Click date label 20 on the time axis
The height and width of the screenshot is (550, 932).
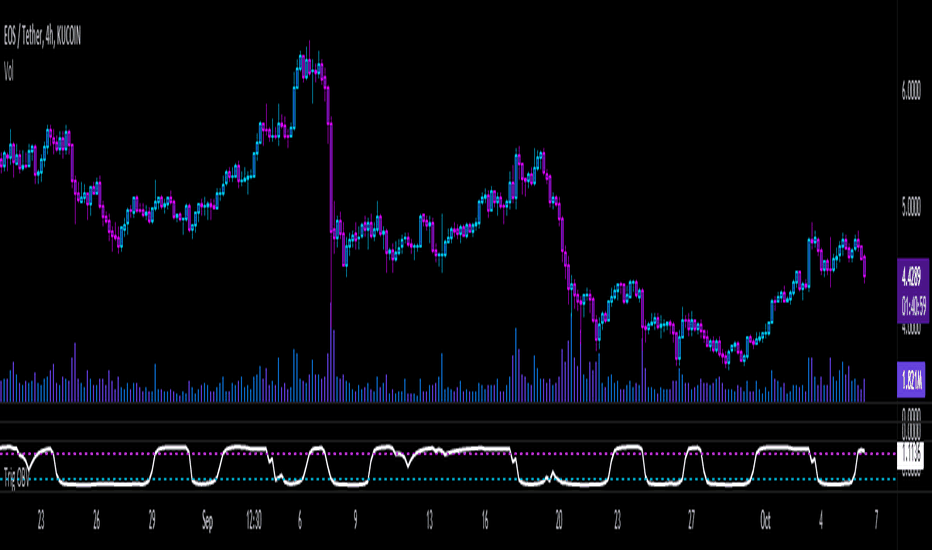point(559,521)
